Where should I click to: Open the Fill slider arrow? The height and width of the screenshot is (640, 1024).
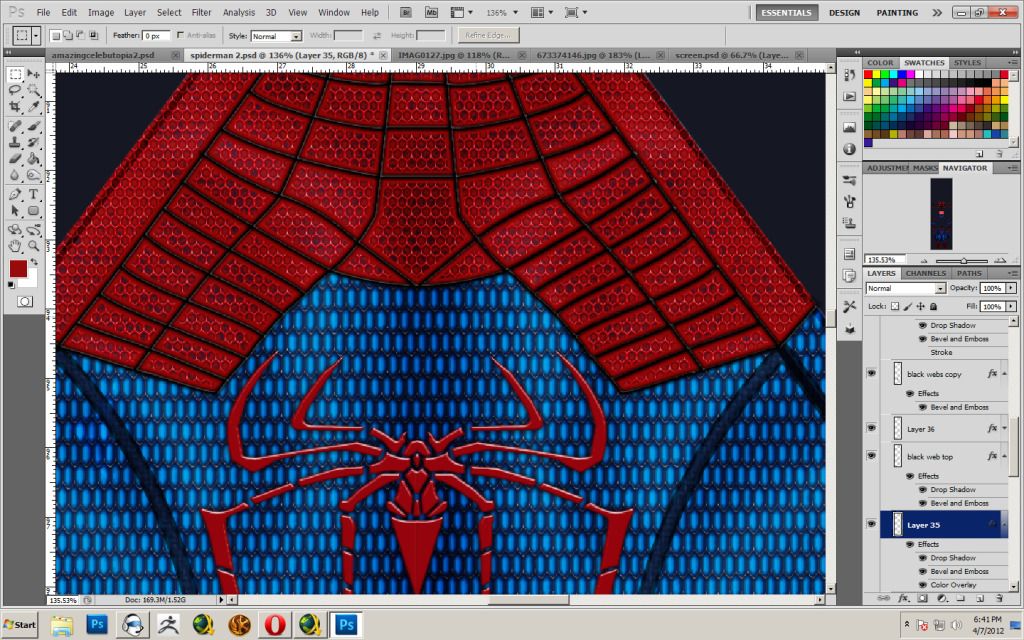[x=1012, y=306]
